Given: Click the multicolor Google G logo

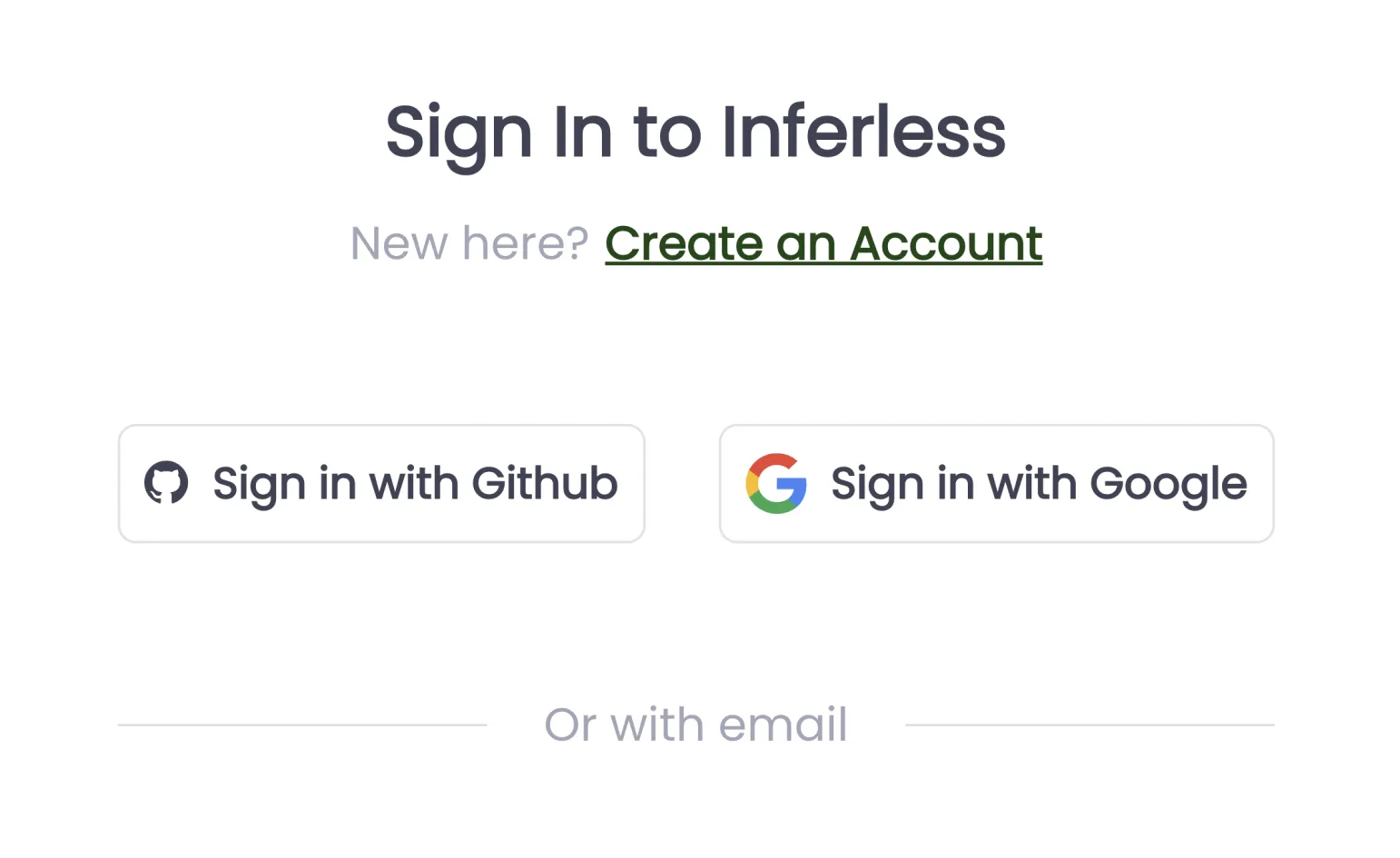Looking at the screenshot, I should click(776, 483).
